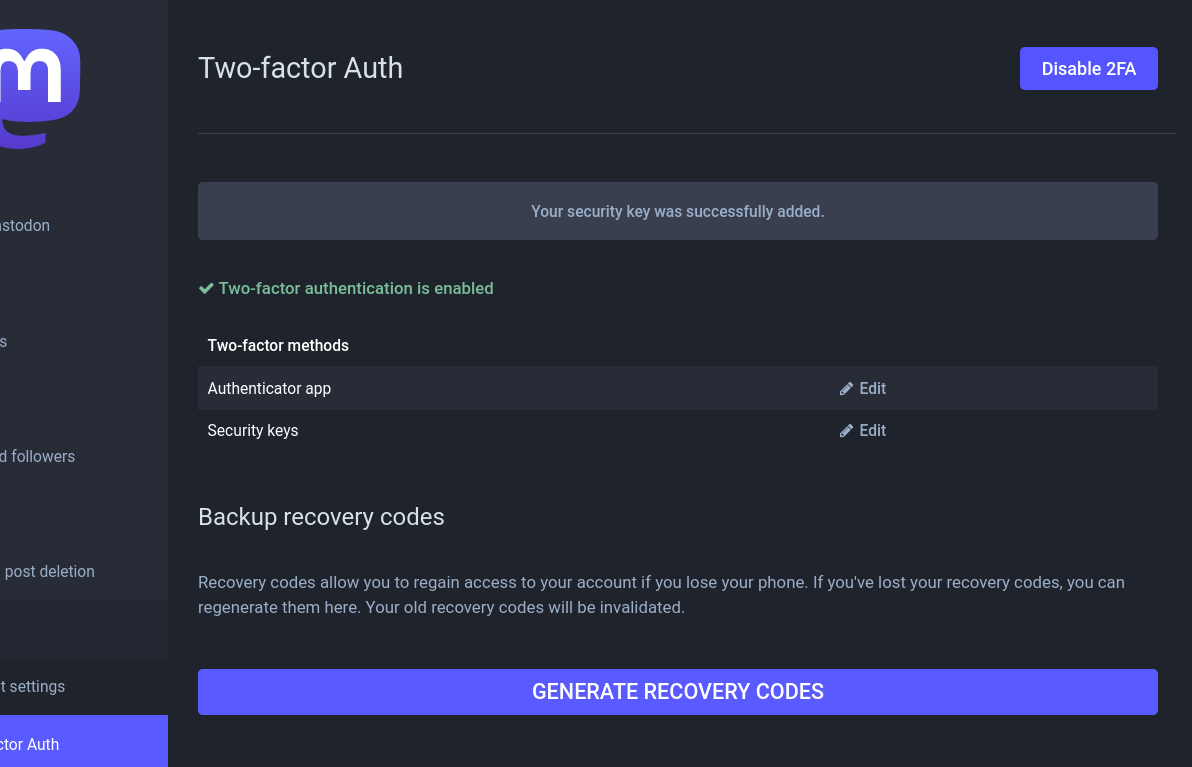The image size is (1192, 767).
Task: Go back to Mastodon via sidebar link
Action: coord(25,226)
